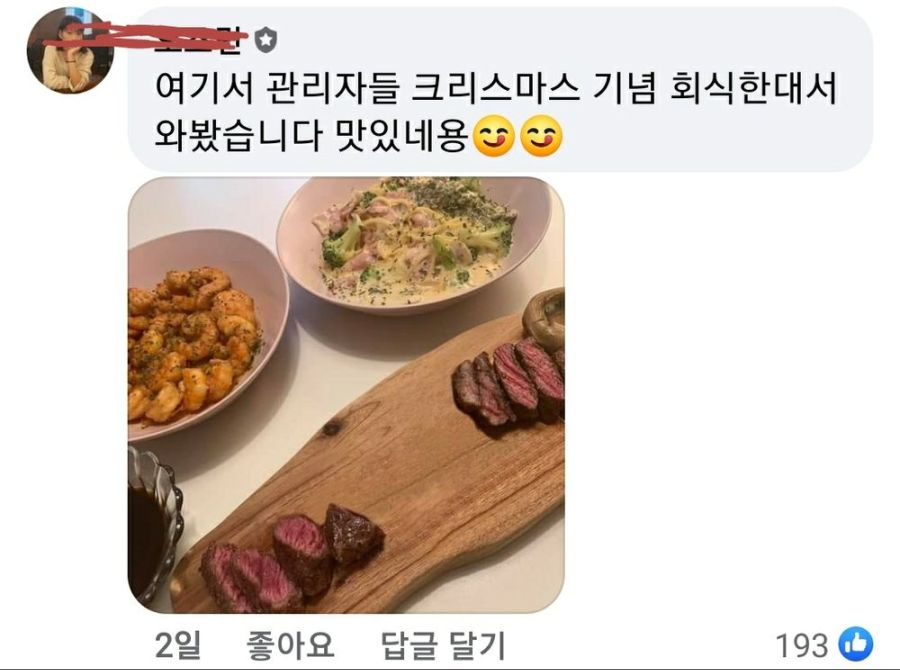Click the 좋아요 like link
The width and height of the screenshot is (900, 670).
click(x=290, y=645)
